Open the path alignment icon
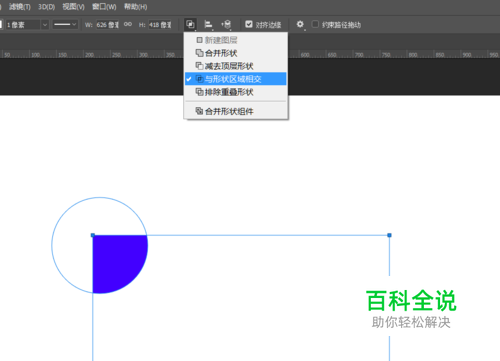The width and height of the screenshot is (500, 361). click(209, 24)
